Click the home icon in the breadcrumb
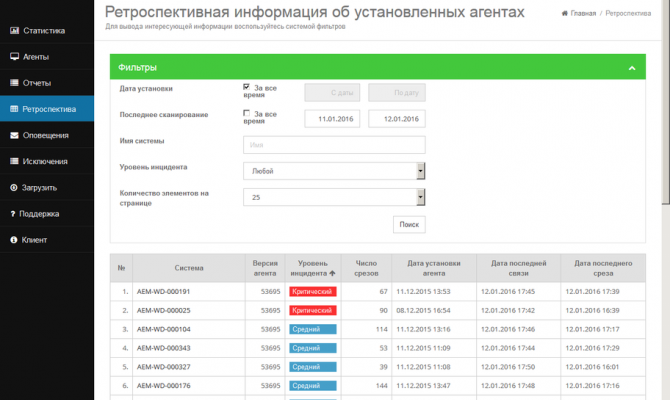The height and width of the screenshot is (400, 670). 564,13
